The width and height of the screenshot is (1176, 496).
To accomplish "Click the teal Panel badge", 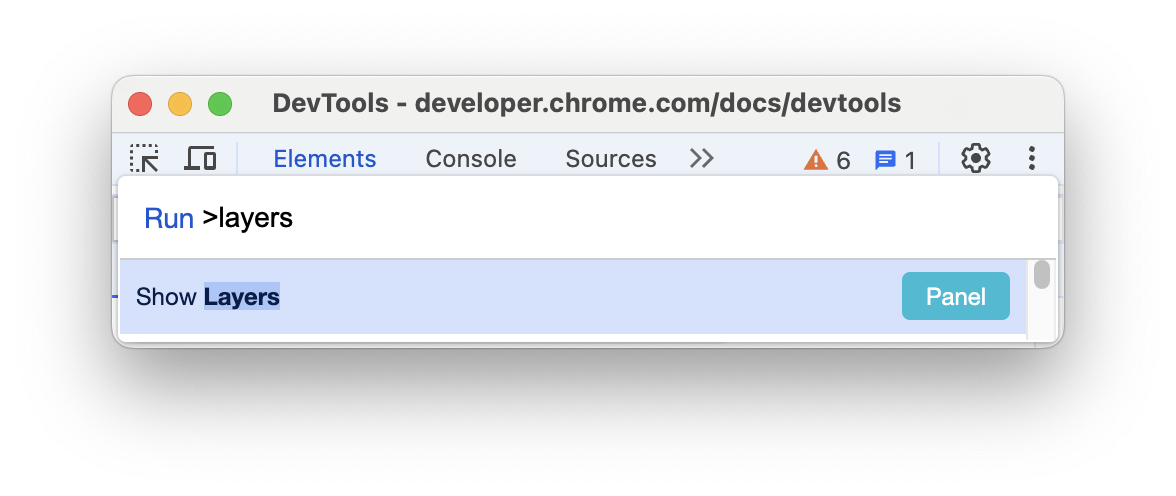I will 956,297.
